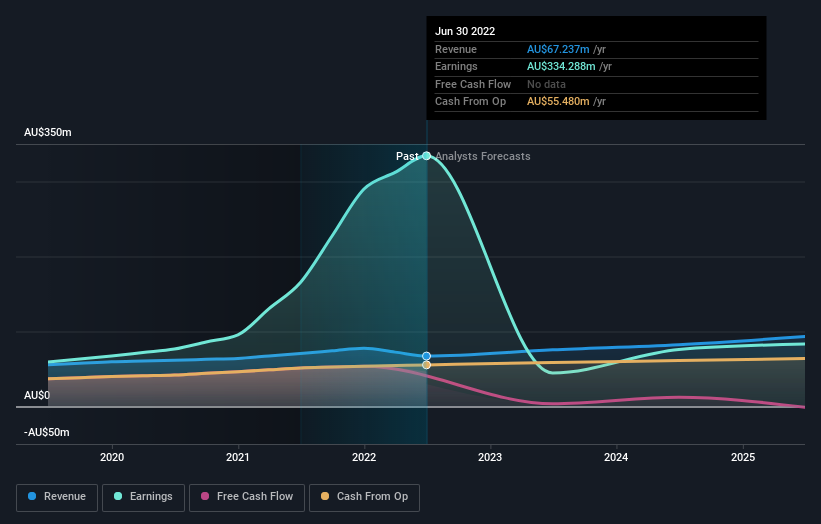Select the 2025 x-axis label
The image size is (821, 524).
pos(743,457)
